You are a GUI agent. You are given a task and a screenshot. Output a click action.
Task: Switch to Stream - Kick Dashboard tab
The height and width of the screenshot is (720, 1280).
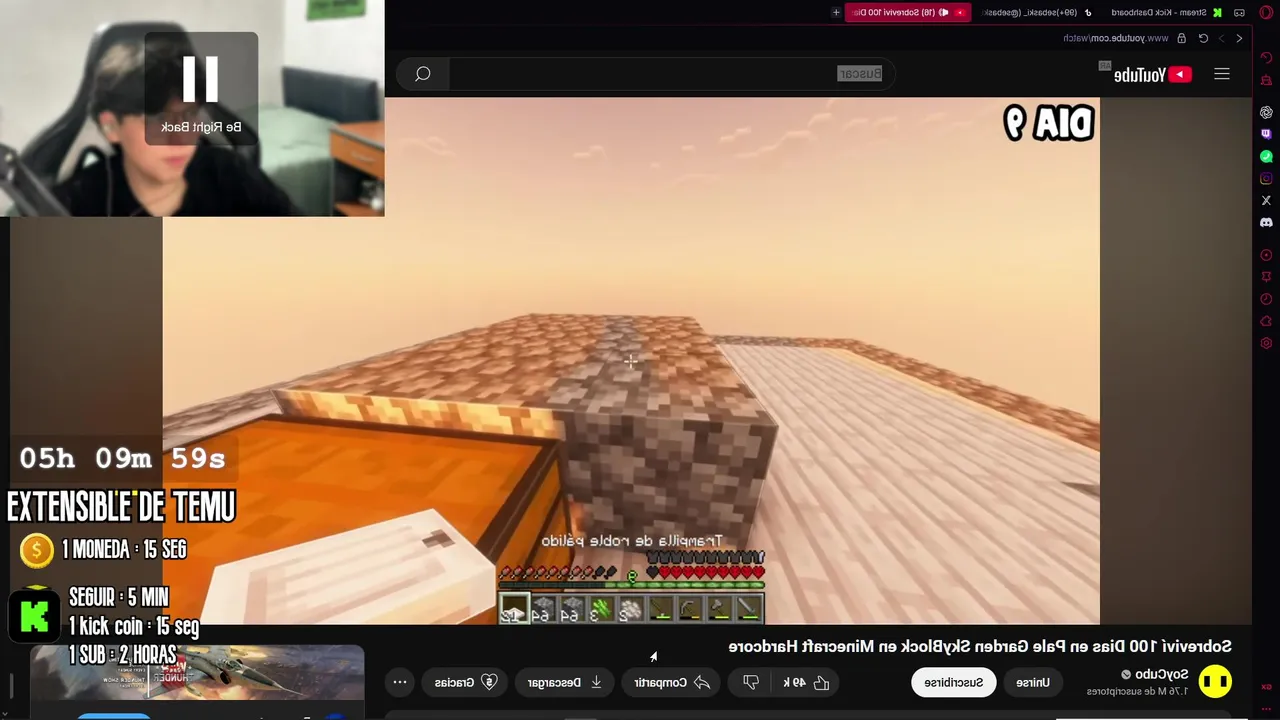[x=1166, y=12]
